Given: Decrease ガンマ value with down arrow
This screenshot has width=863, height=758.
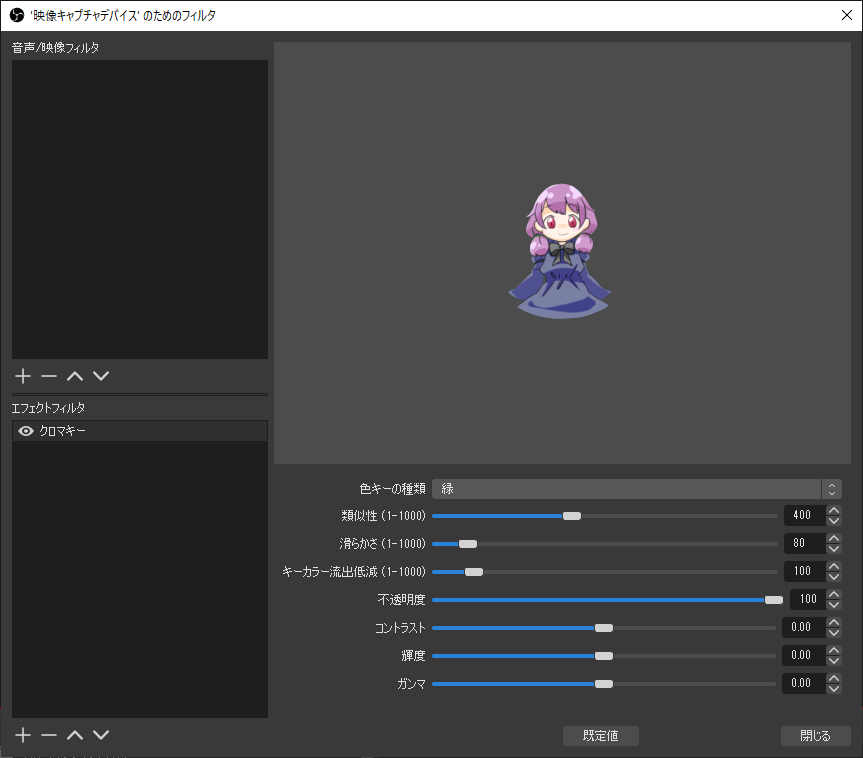Looking at the screenshot, I should [x=834, y=689].
